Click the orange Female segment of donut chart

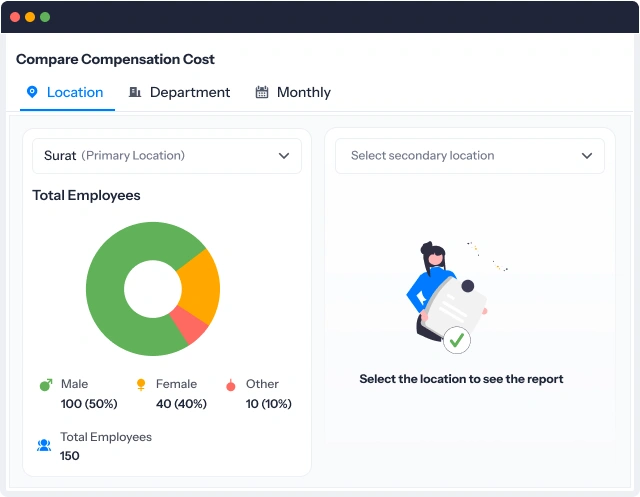point(201,286)
